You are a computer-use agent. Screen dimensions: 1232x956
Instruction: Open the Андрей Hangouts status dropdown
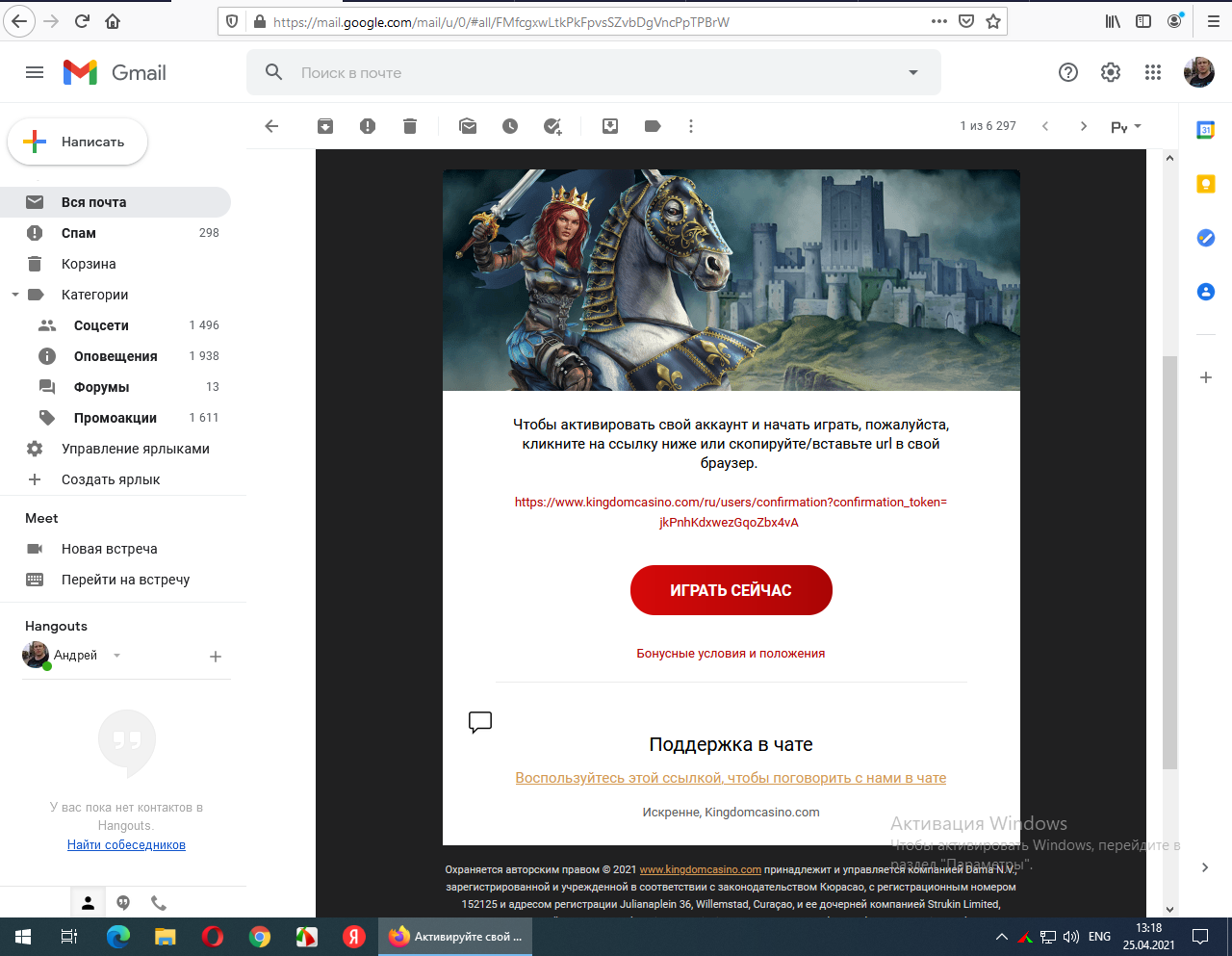pos(116,656)
